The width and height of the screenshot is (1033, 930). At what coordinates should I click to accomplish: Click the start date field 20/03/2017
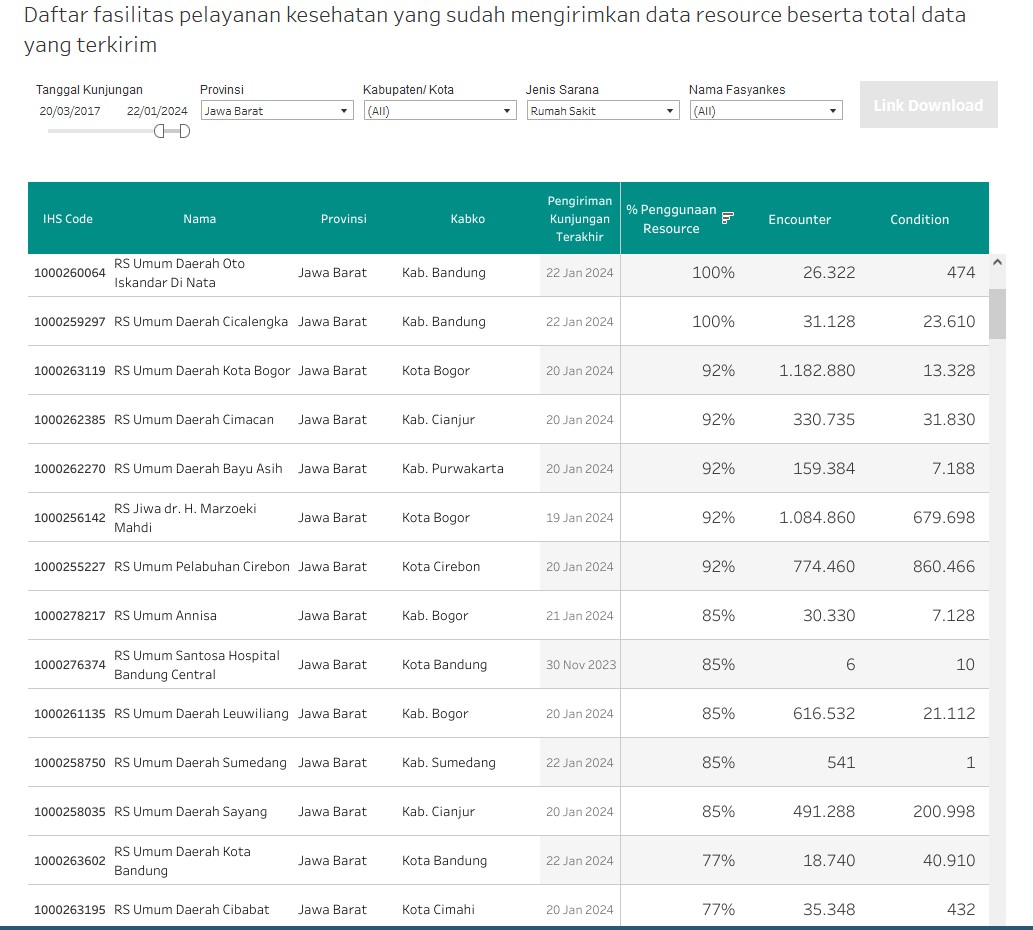pyautogui.click(x=70, y=111)
